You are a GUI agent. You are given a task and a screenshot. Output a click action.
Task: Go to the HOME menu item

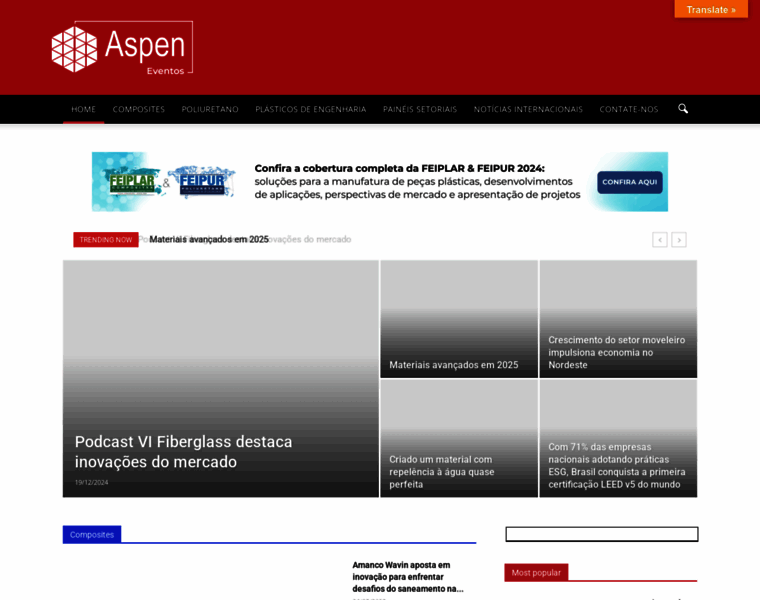[83, 109]
